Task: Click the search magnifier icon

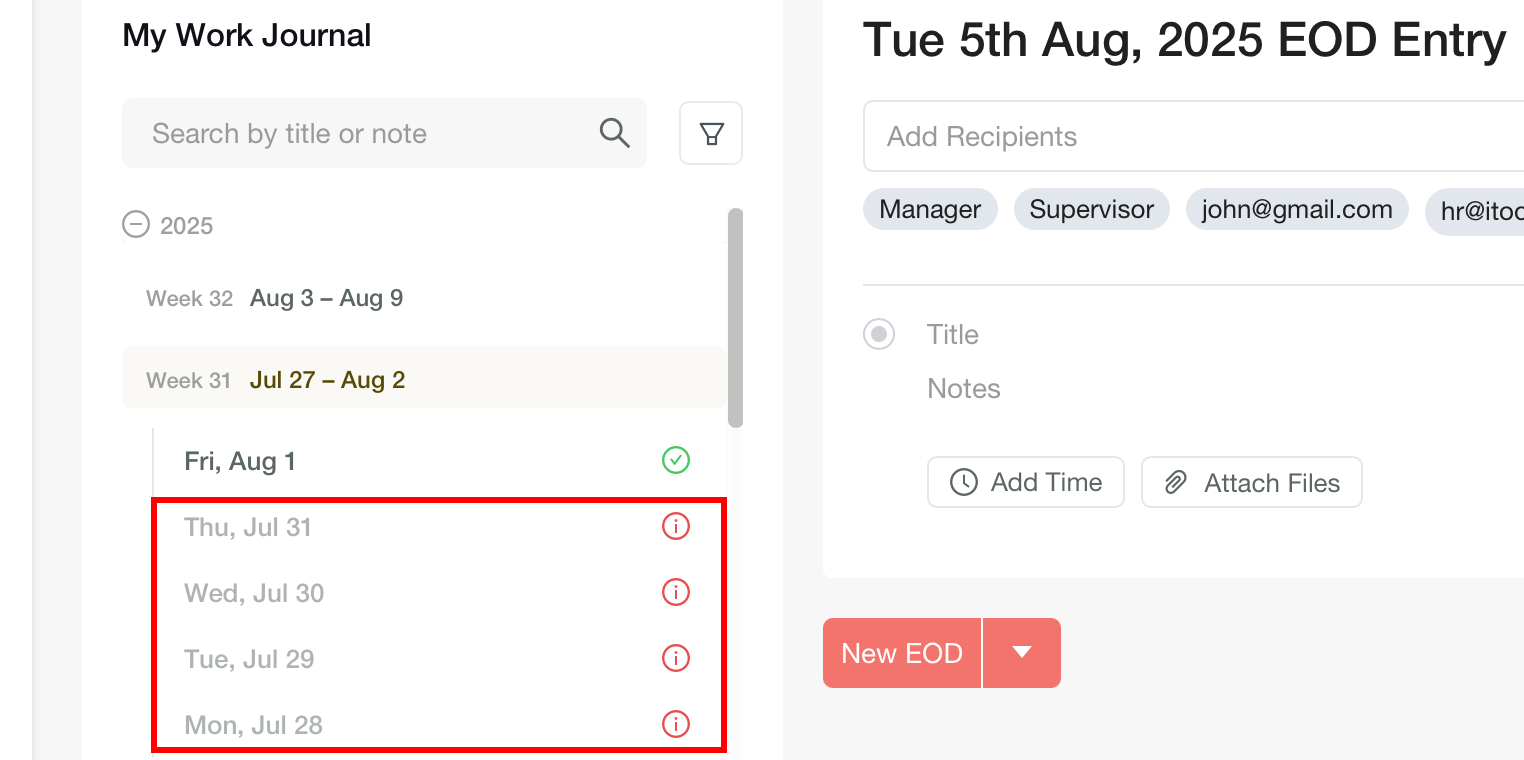Action: click(x=614, y=133)
